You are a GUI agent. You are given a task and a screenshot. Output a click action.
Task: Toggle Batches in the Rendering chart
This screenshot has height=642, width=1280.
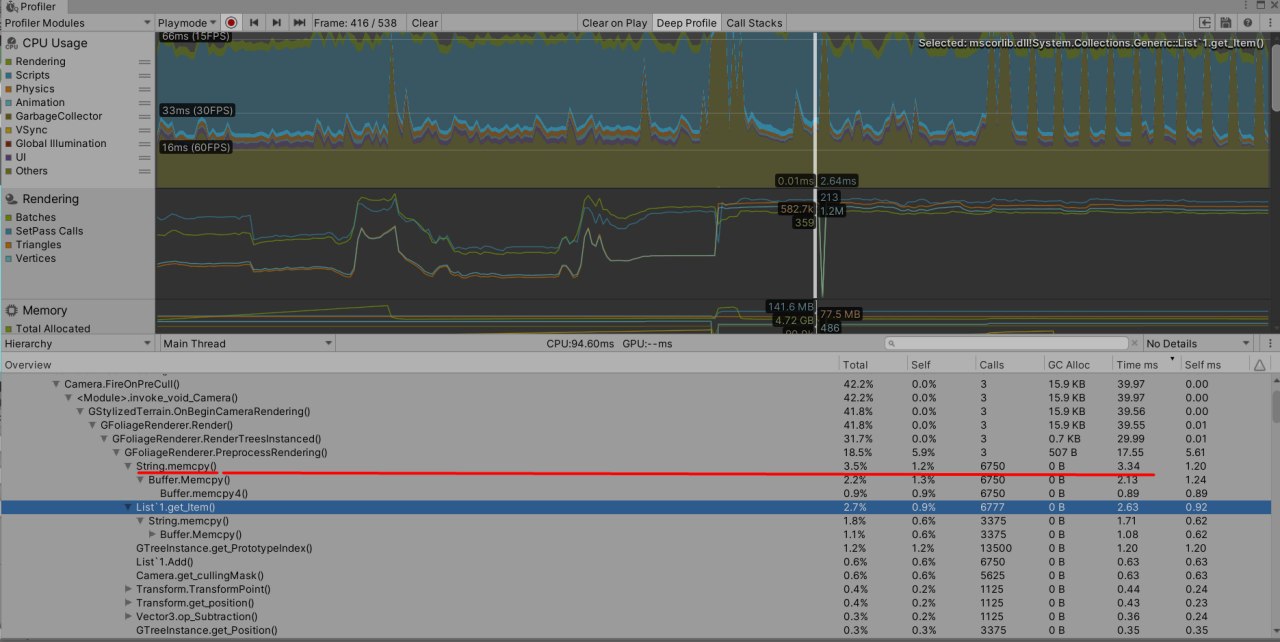point(30,217)
